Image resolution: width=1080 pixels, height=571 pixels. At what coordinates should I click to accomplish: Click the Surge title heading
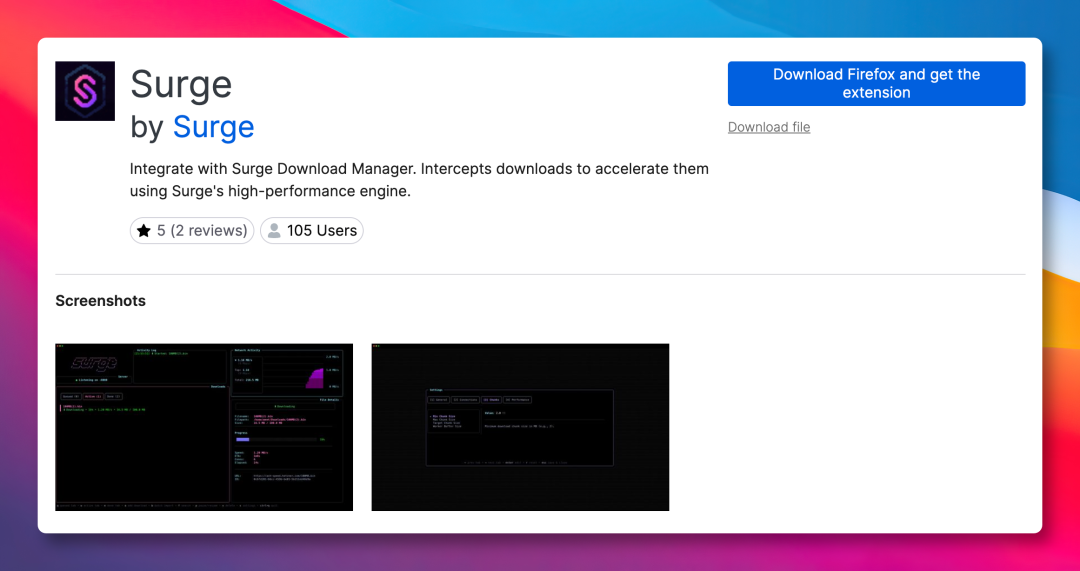click(181, 85)
